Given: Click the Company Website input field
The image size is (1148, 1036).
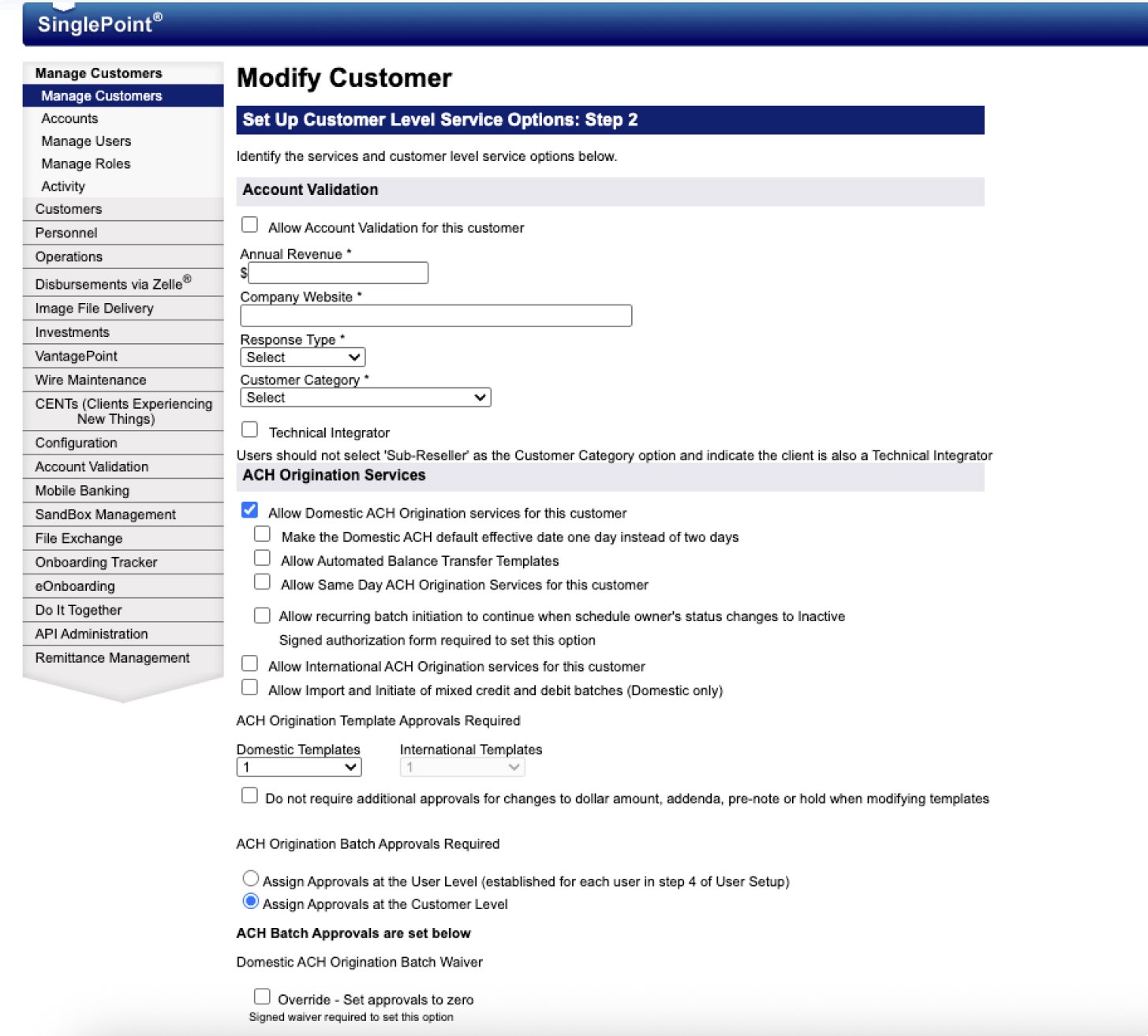Looking at the screenshot, I should (436, 316).
